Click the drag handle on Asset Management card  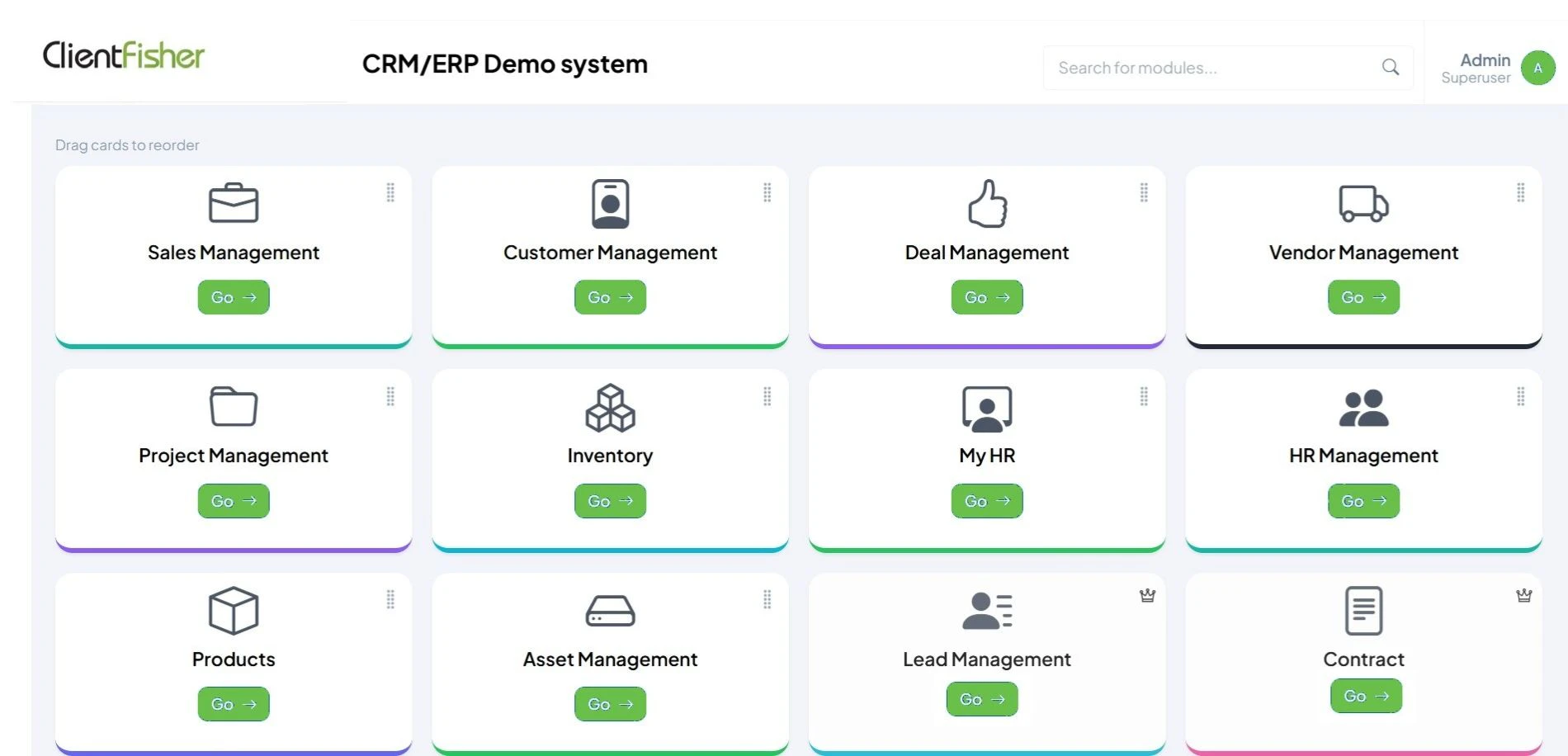(767, 600)
